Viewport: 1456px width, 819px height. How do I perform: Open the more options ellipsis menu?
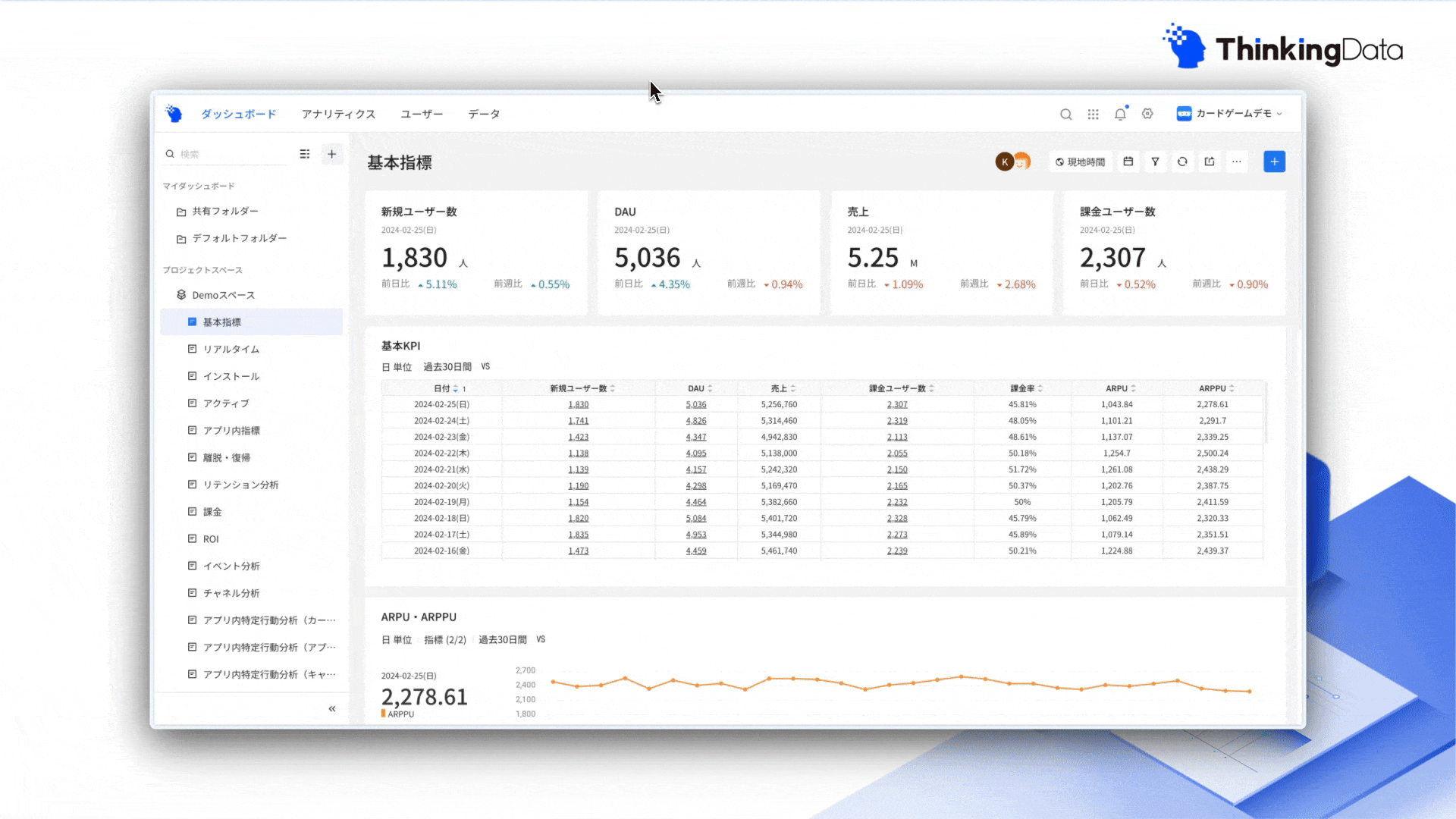click(x=1237, y=162)
